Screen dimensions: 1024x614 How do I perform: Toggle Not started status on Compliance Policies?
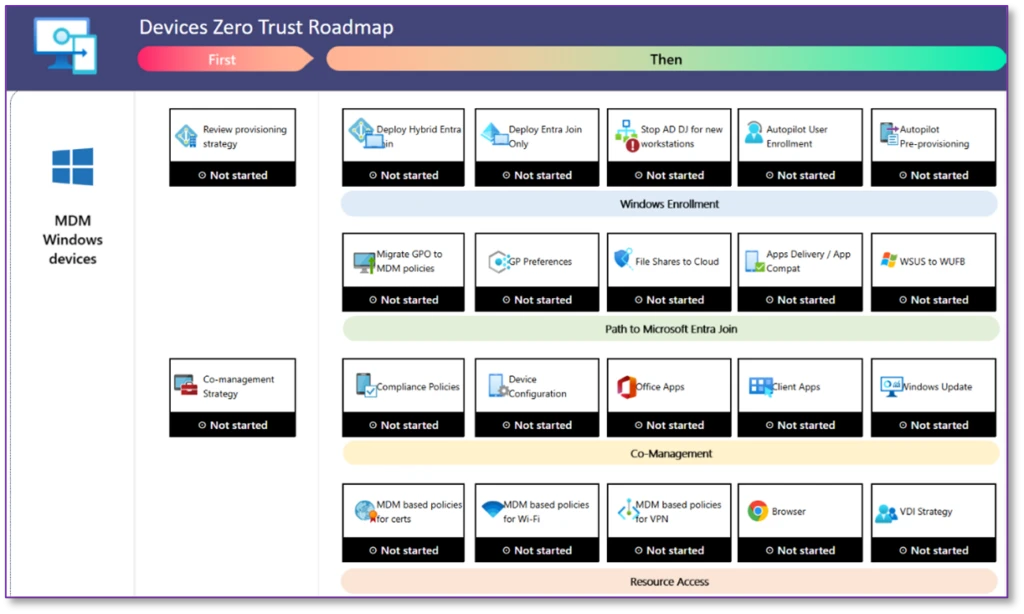[x=403, y=424]
